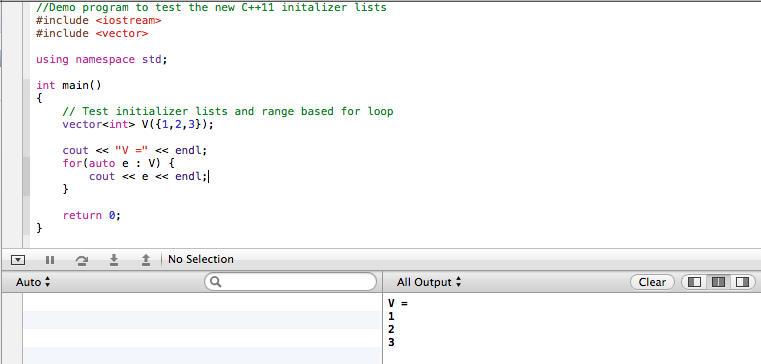The image size is (761, 364).
Task: Open the All Output filter dropdown
Action: tap(429, 282)
